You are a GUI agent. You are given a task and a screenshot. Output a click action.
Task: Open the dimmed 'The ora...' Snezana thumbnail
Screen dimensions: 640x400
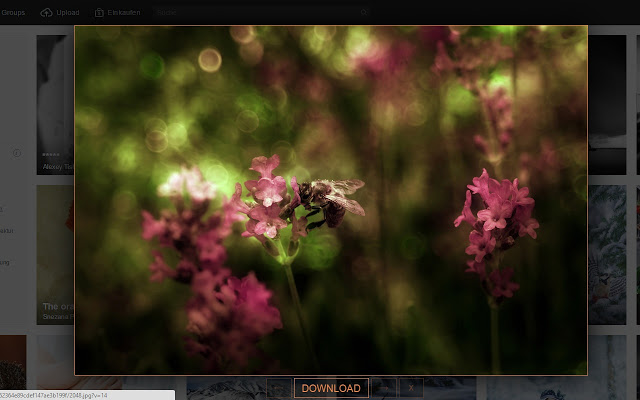(x=56, y=255)
